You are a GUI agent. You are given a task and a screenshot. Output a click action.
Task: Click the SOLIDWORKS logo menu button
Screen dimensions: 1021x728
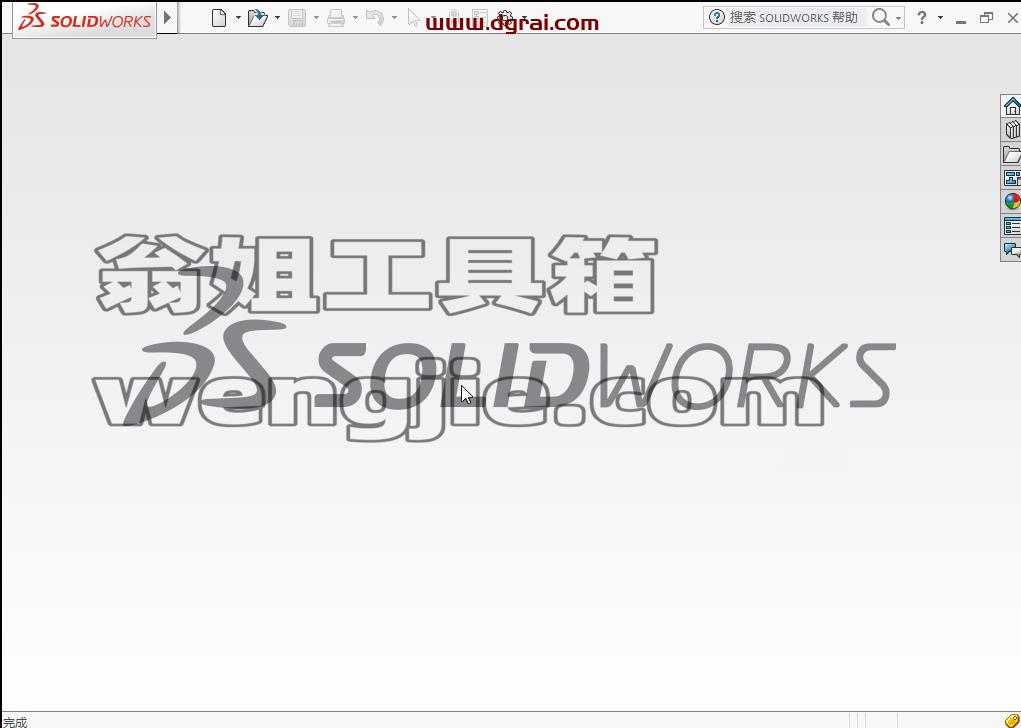click(x=85, y=20)
